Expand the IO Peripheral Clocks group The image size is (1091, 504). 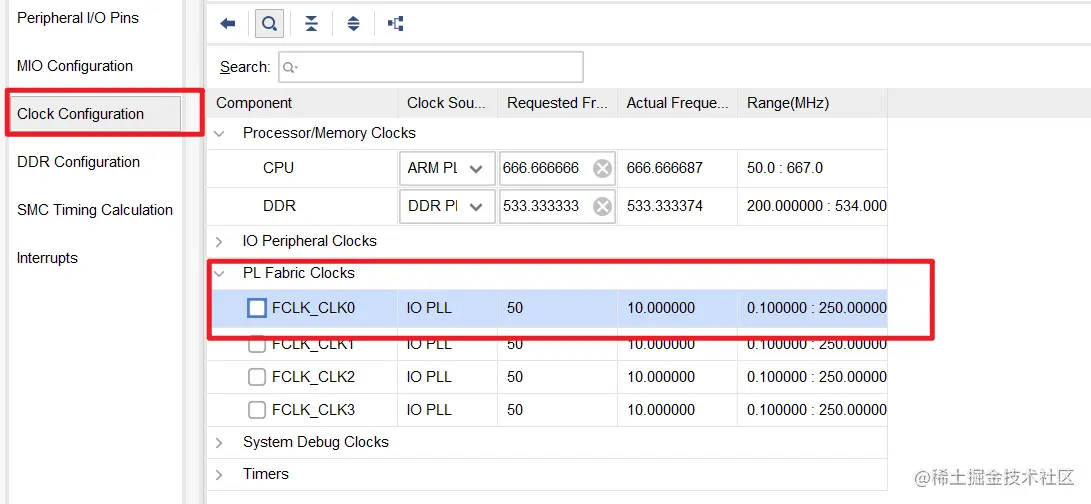pyautogui.click(x=219, y=242)
